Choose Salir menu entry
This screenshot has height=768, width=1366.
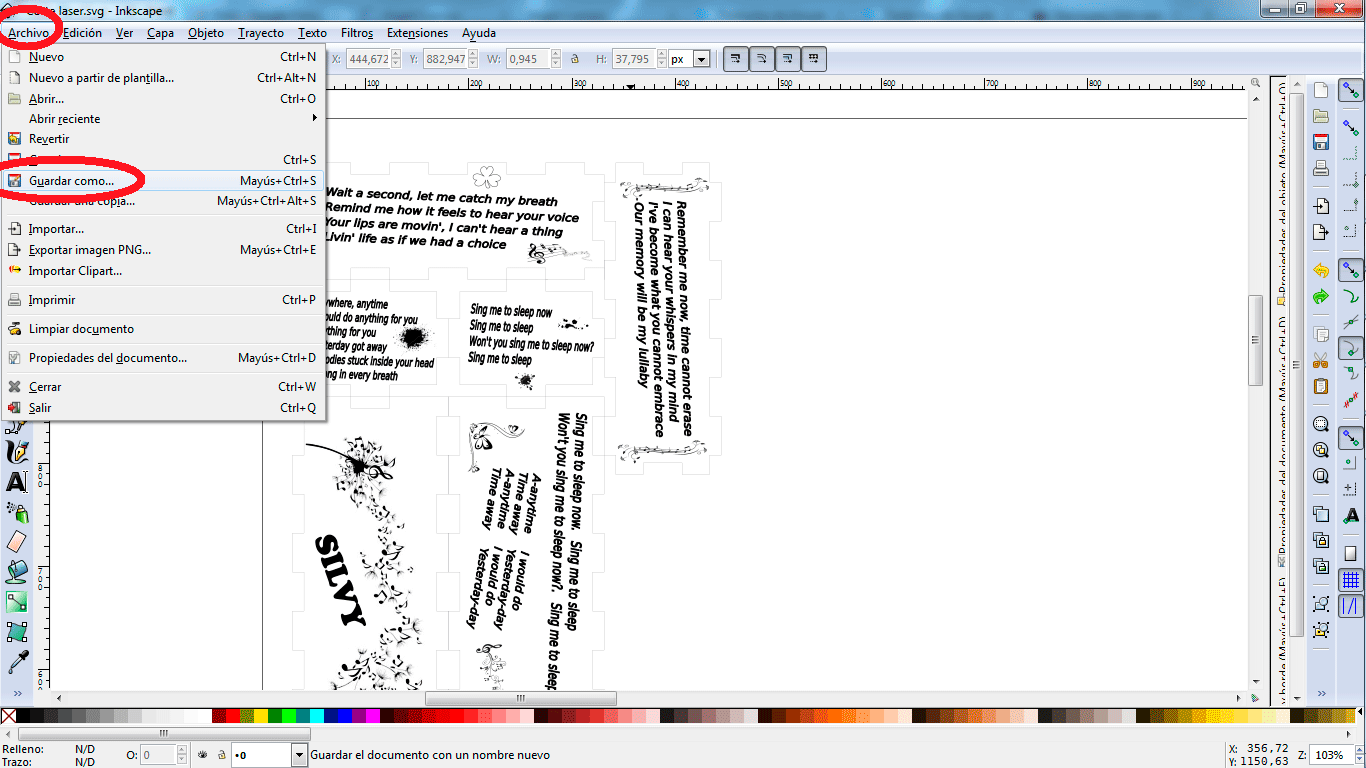(162, 408)
